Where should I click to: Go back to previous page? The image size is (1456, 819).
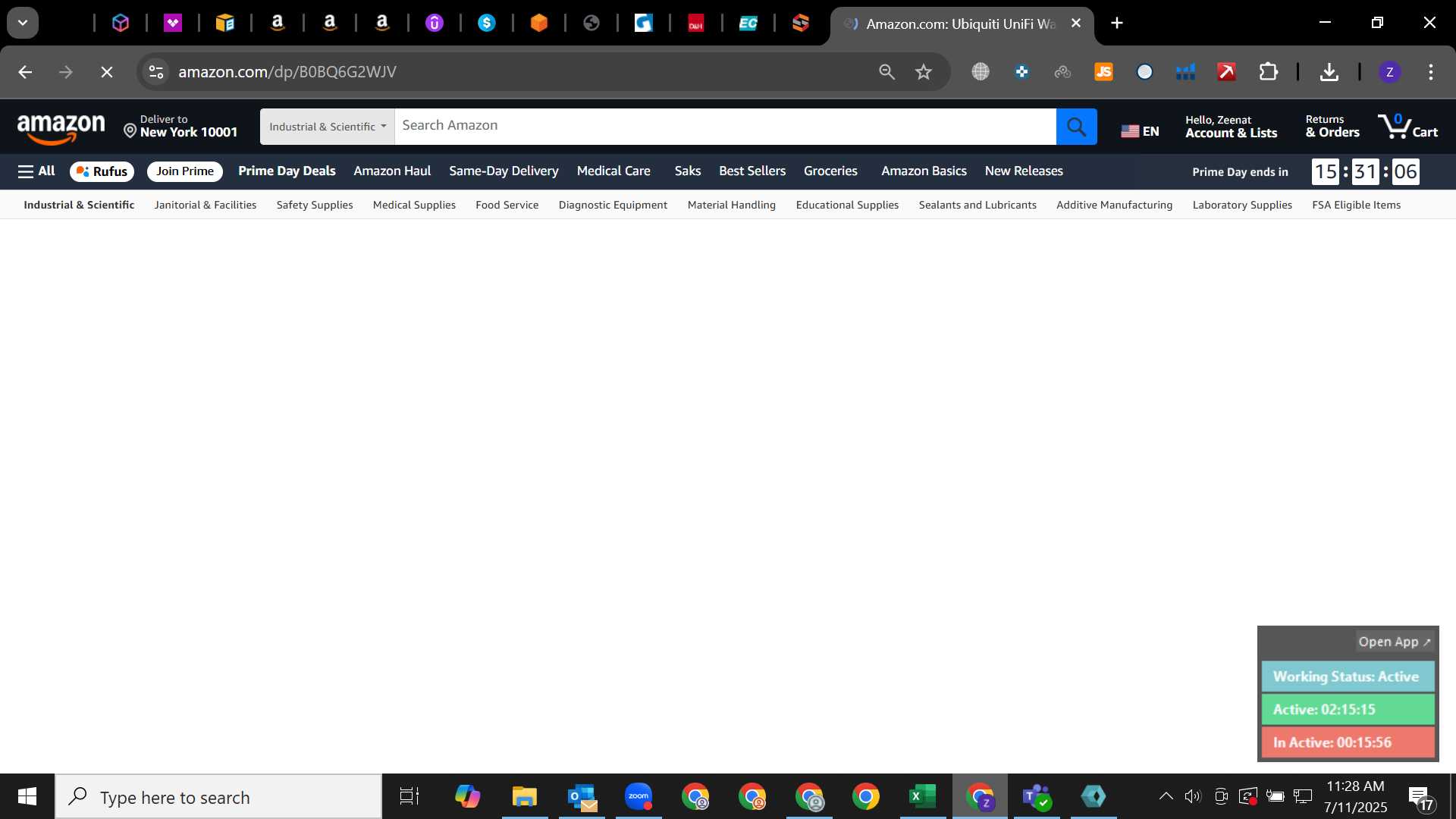point(25,72)
